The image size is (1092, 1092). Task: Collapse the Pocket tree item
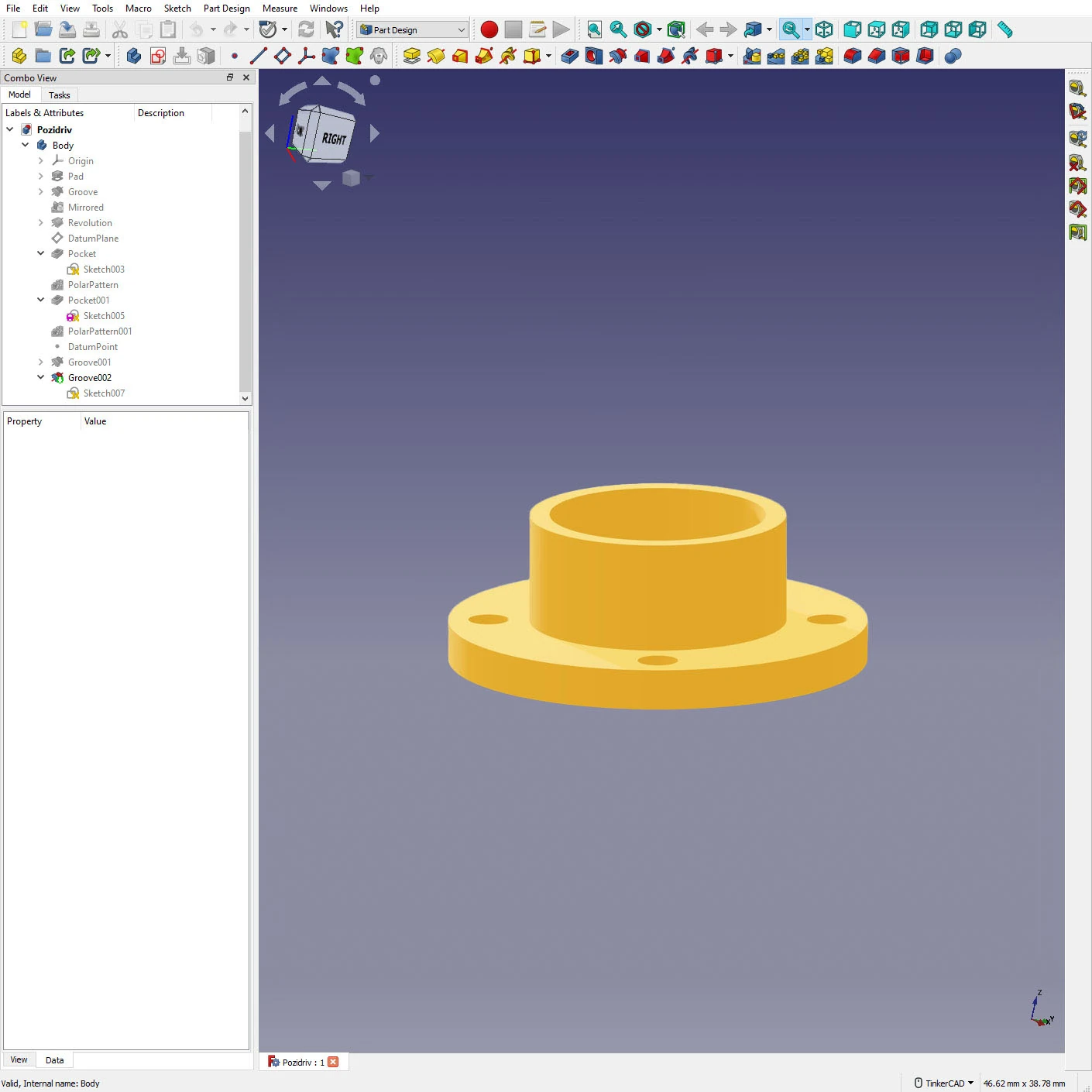41,253
